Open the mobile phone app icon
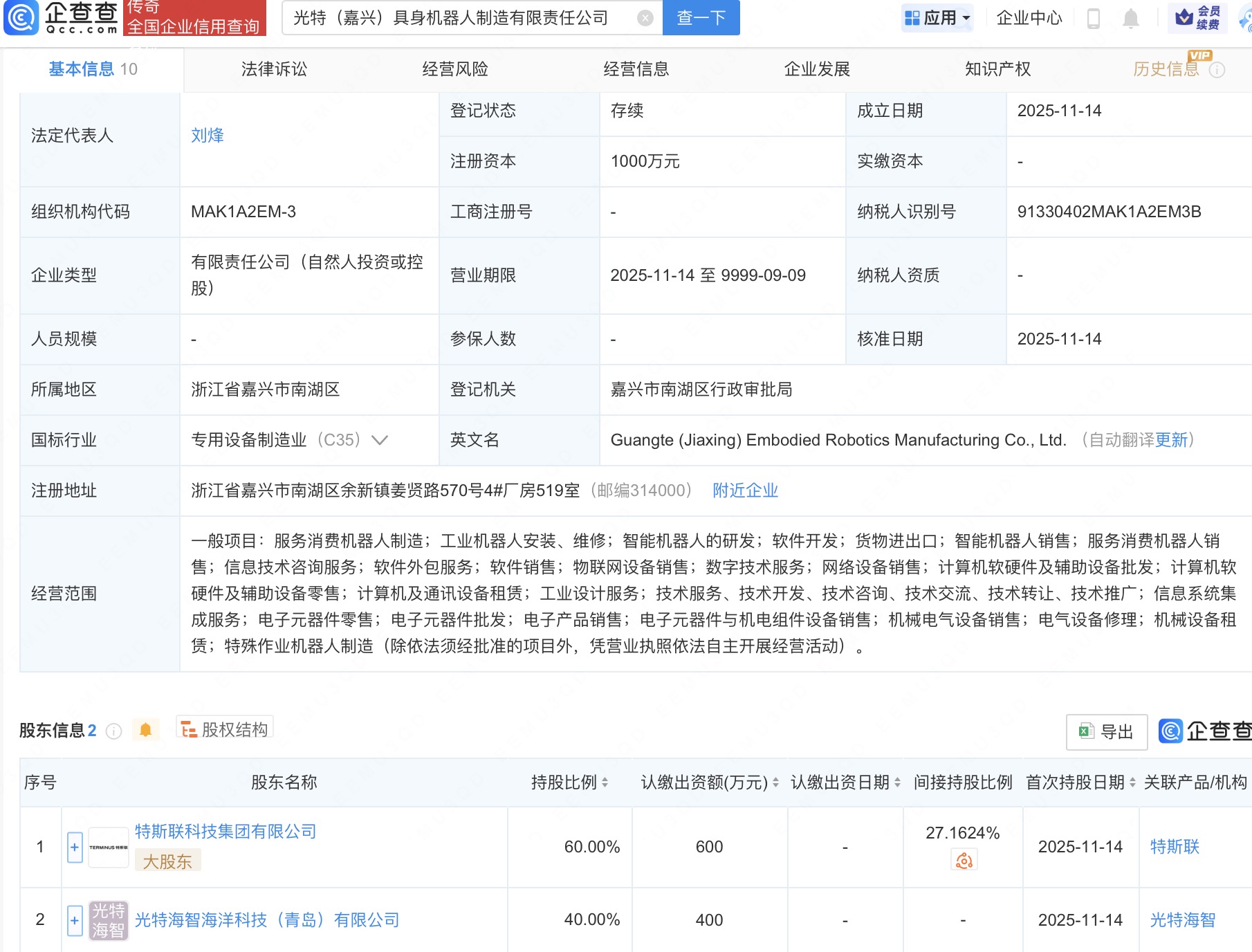The width and height of the screenshot is (1252, 952). click(1094, 18)
